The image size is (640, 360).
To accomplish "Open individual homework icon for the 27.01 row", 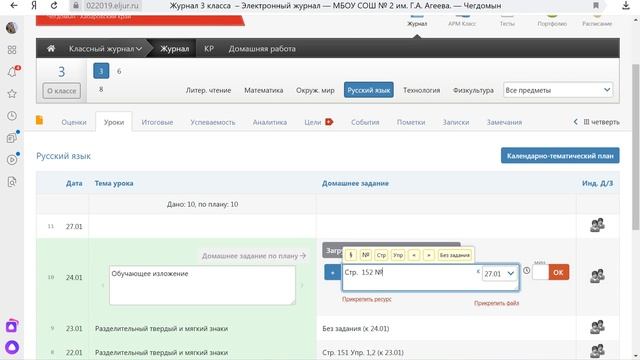I will click(597, 225).
